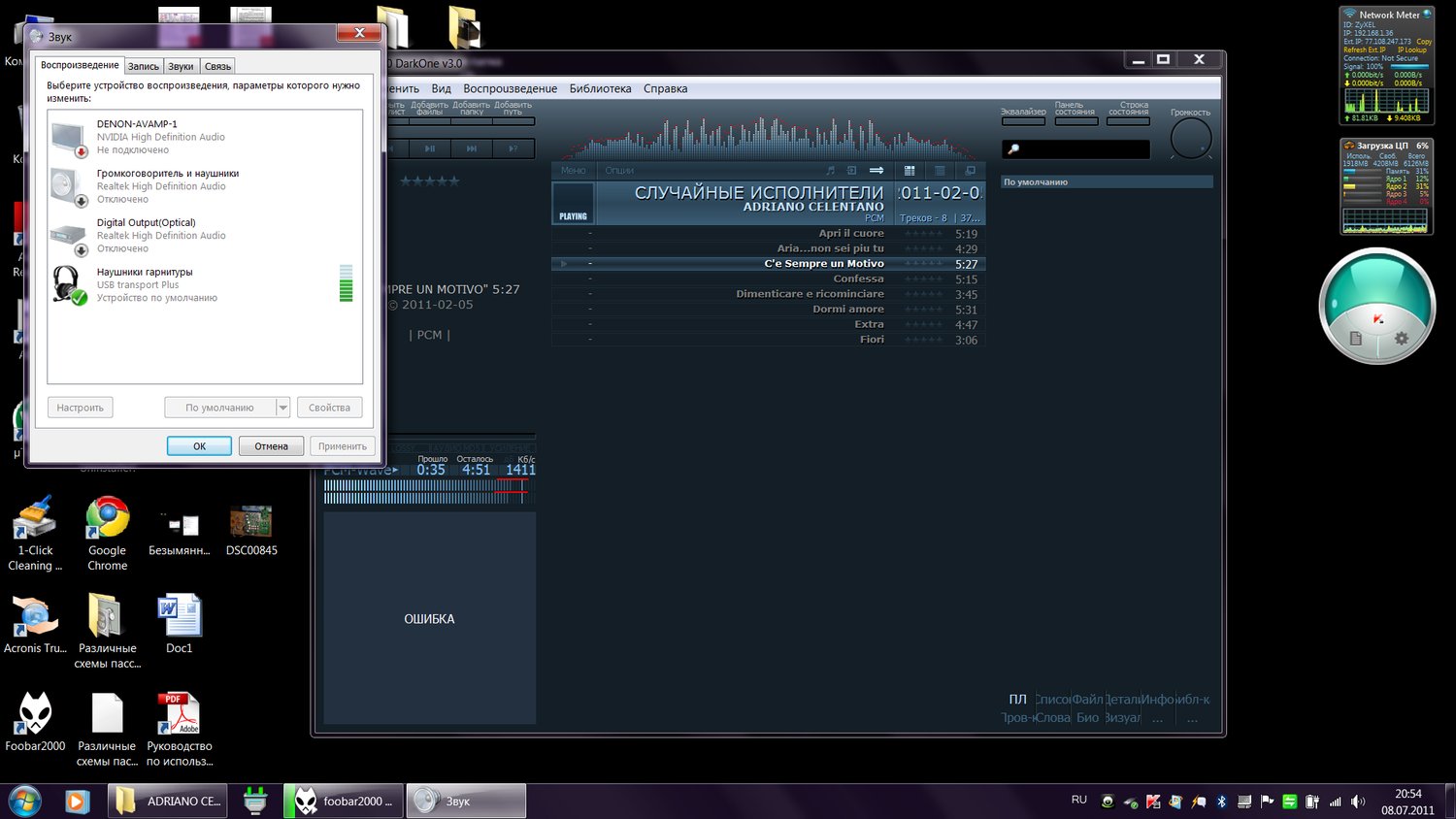Viewport: 1456px width, 819px height.
Task: Click the grid view icon in playlist header
Action: tap(910, 170)
